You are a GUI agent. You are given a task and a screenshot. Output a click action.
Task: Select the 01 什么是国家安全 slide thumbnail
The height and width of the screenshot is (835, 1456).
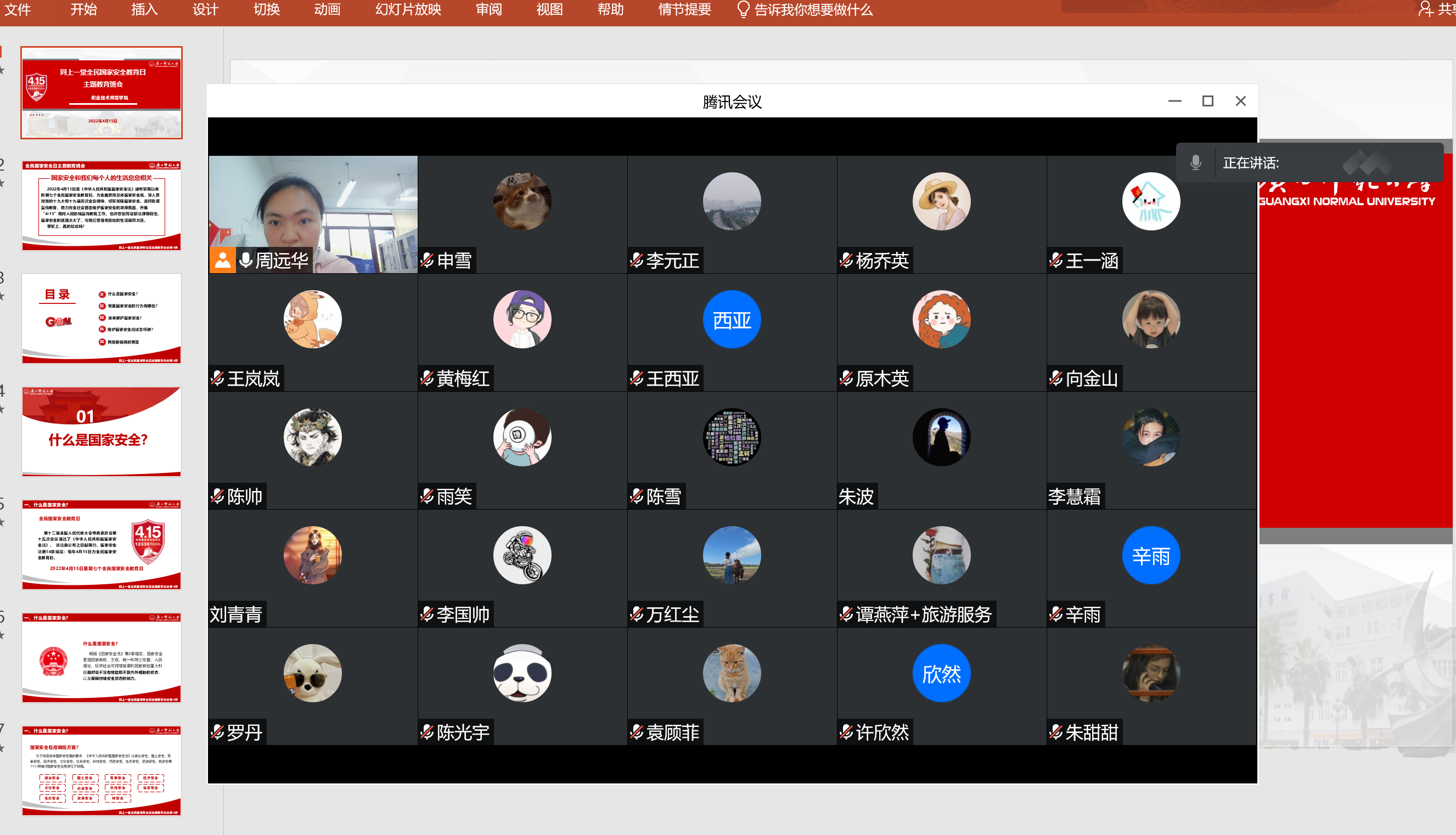[x=102, y=431]
